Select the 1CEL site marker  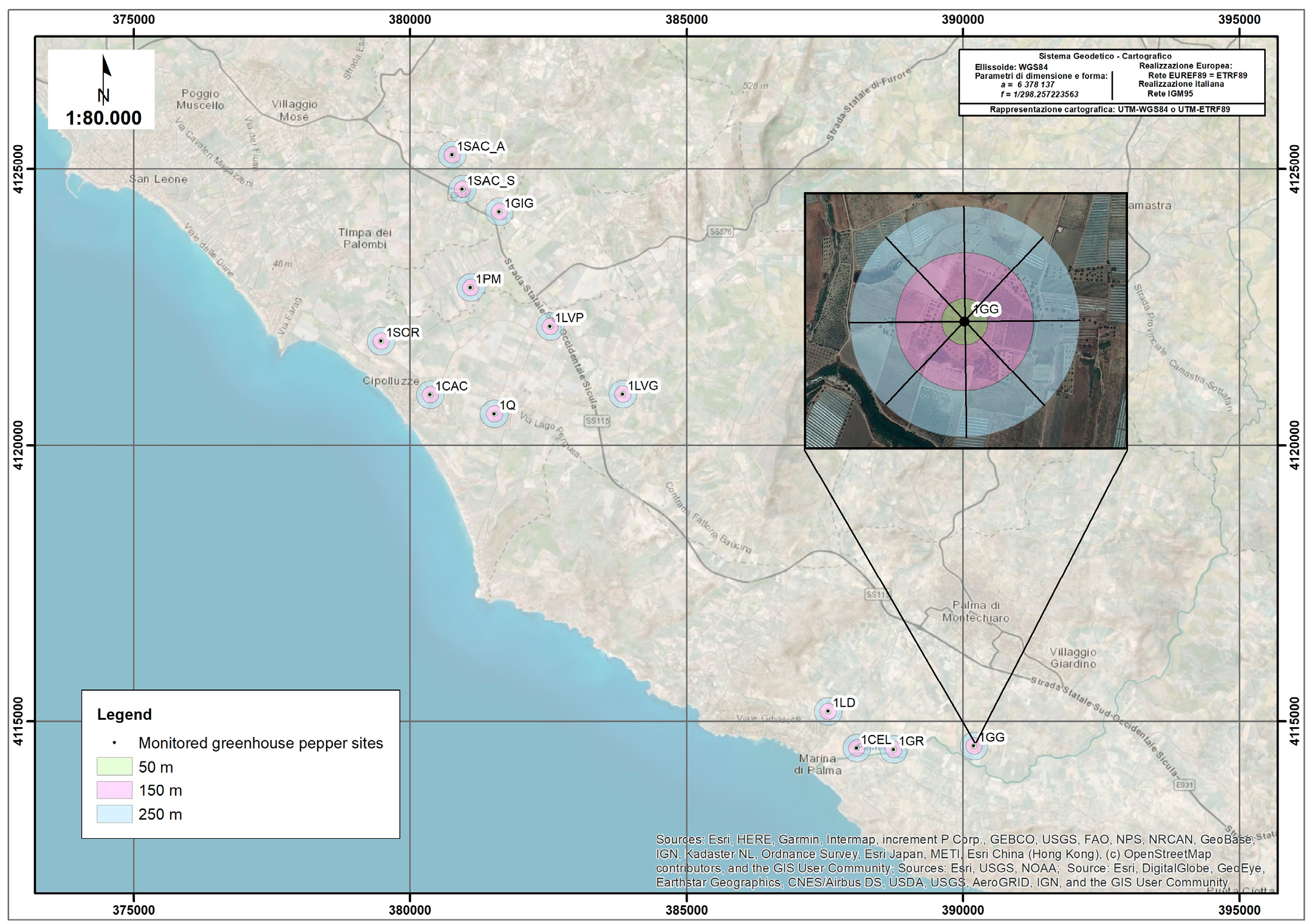click(856, 748)
